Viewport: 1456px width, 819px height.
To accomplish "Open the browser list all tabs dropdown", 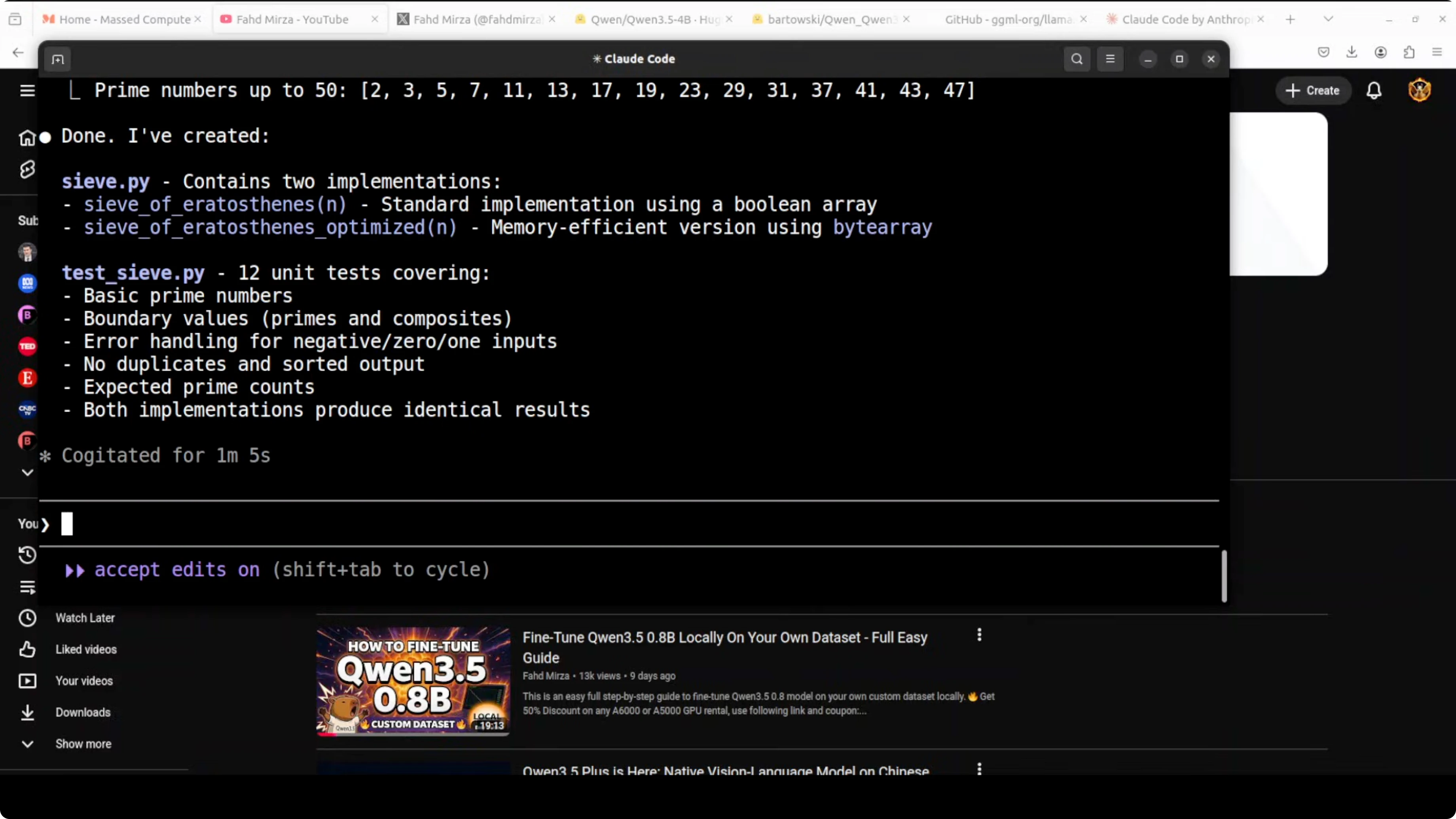I will (x=1328, y=19).
